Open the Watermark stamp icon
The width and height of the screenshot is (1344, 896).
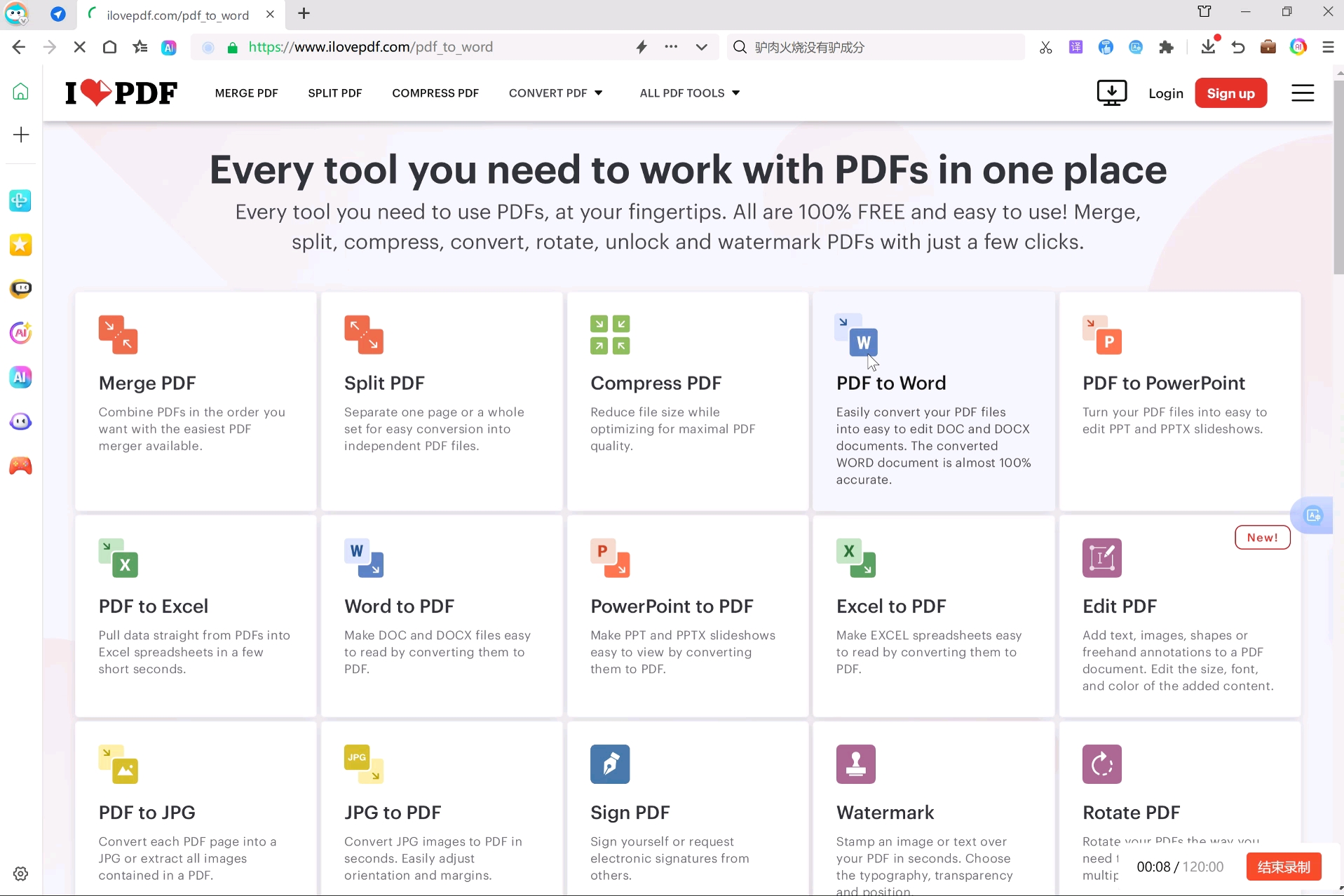pos(856,764)
